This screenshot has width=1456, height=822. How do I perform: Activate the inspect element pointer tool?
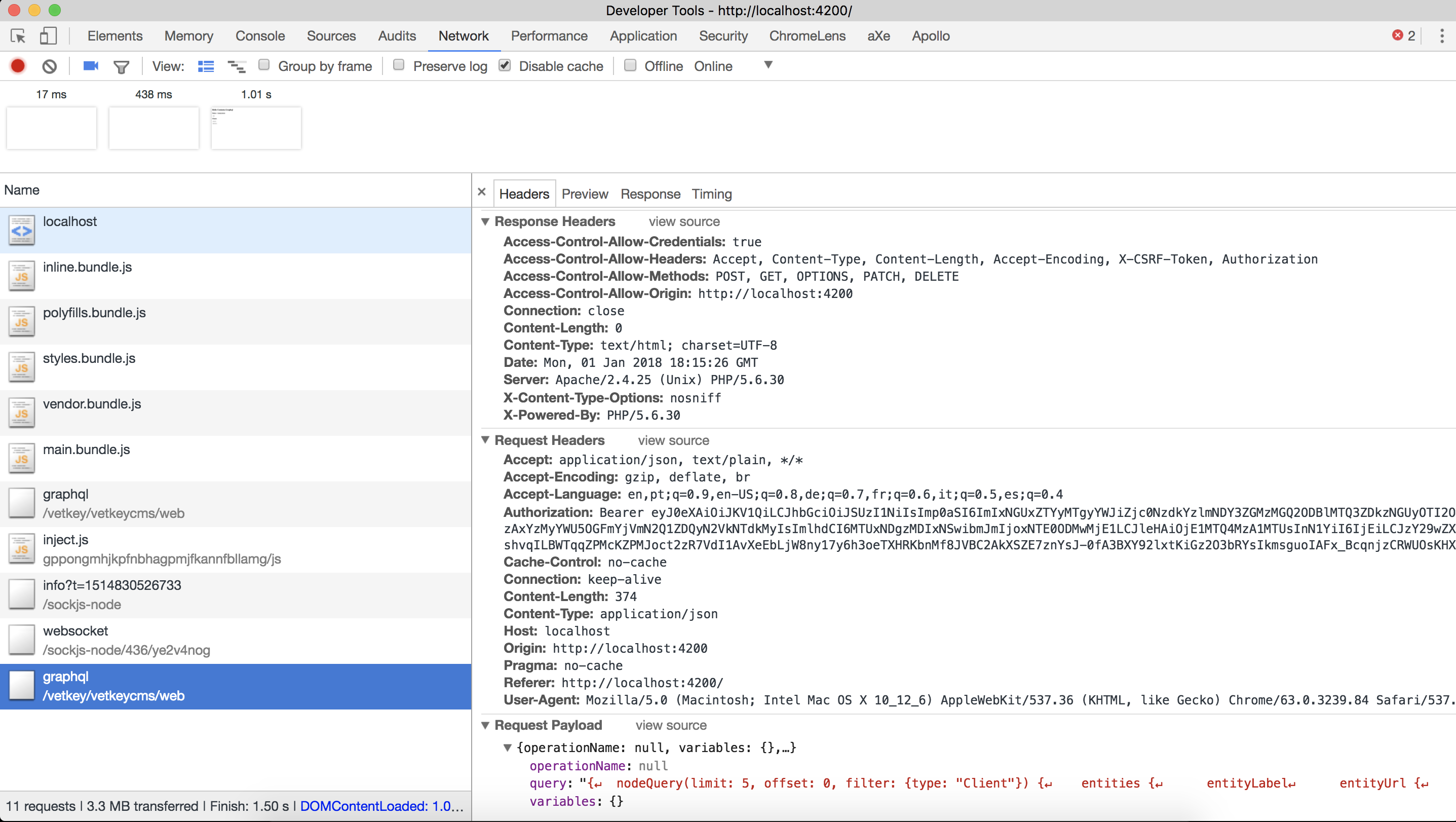18,36
